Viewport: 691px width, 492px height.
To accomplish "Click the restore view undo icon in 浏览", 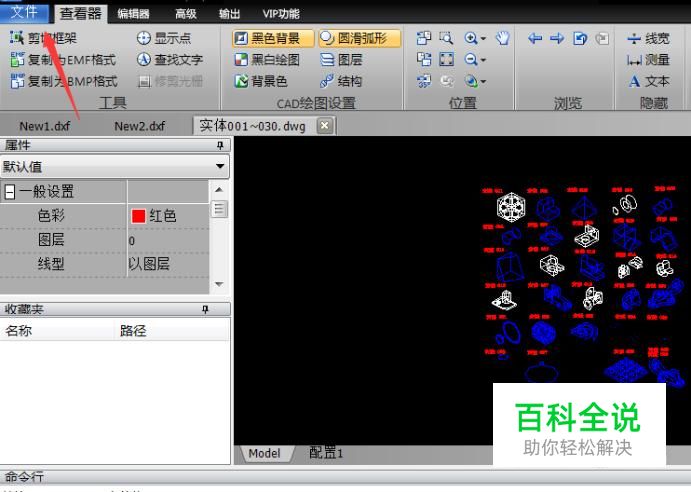I will [x=580, y=38].
